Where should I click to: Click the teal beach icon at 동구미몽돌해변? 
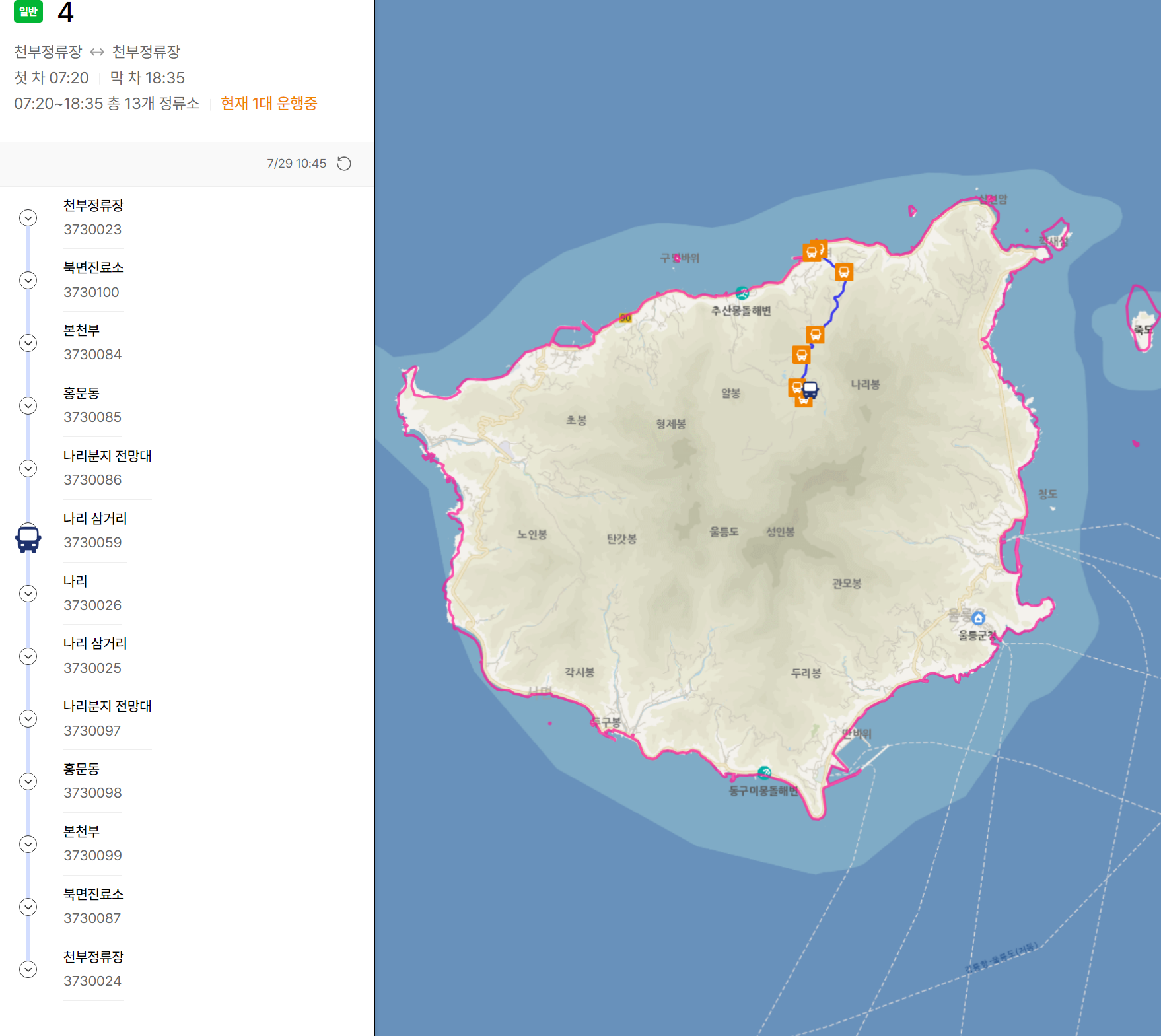point(765,773)
